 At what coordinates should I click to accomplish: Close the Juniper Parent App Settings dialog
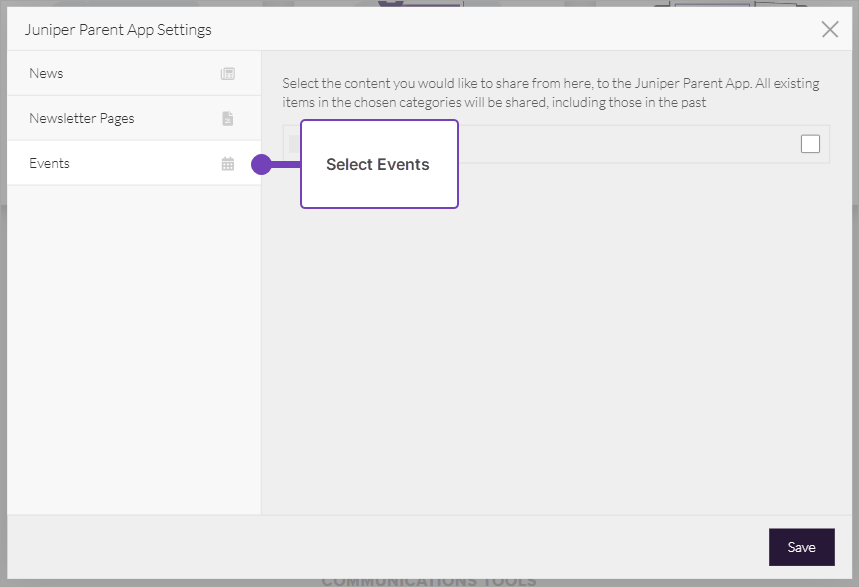click(x=829, y=29)
